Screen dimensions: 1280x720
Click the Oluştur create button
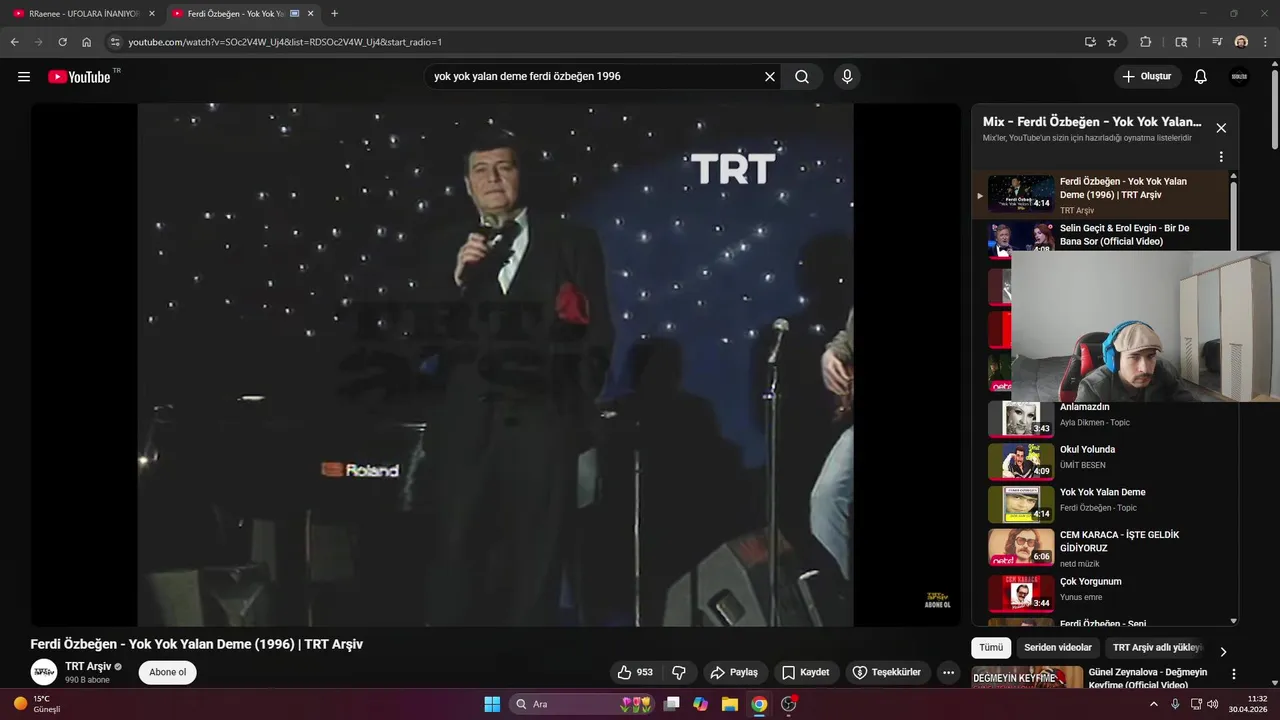coord(1147,77)
